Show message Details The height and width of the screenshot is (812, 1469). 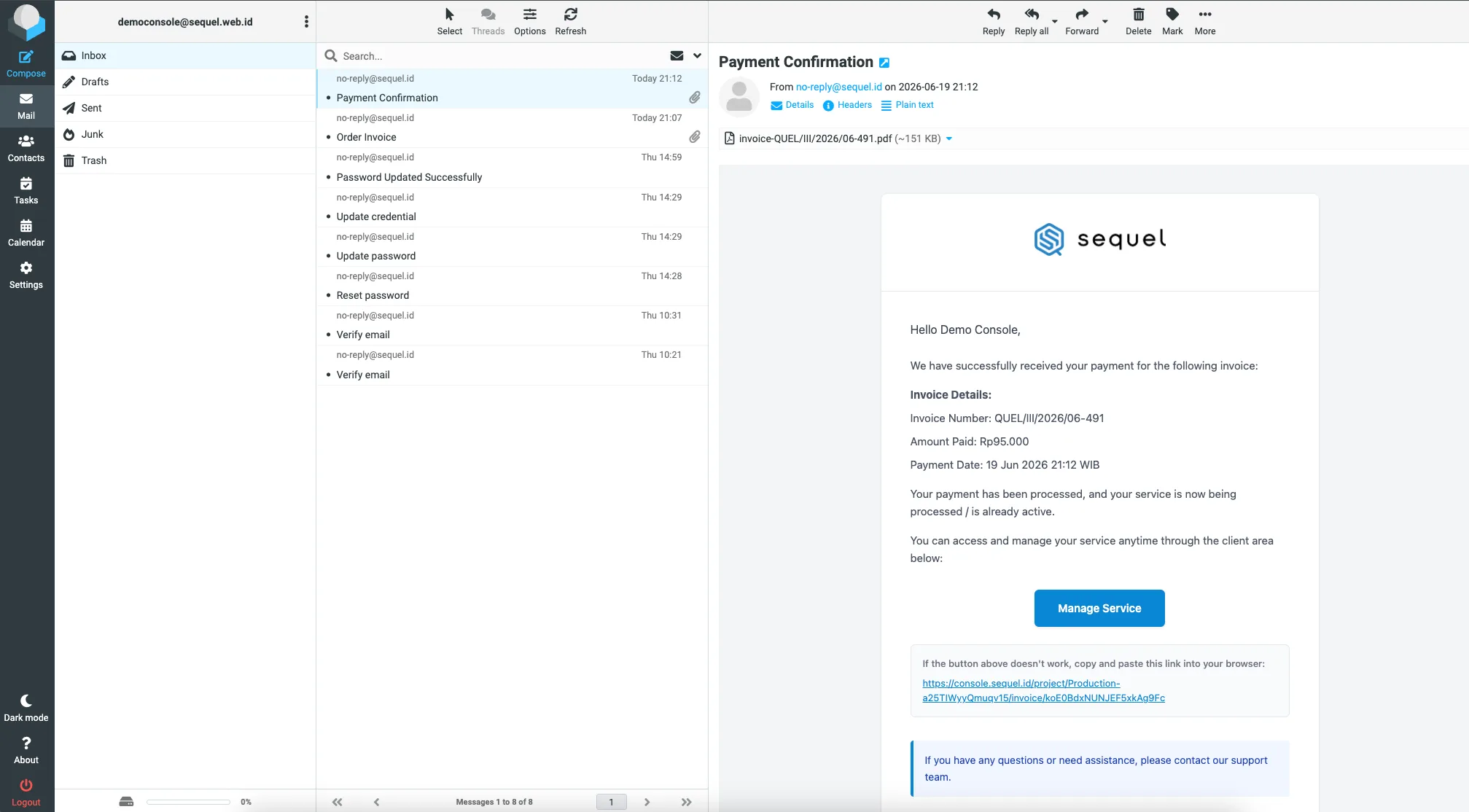tap(792, 105)
